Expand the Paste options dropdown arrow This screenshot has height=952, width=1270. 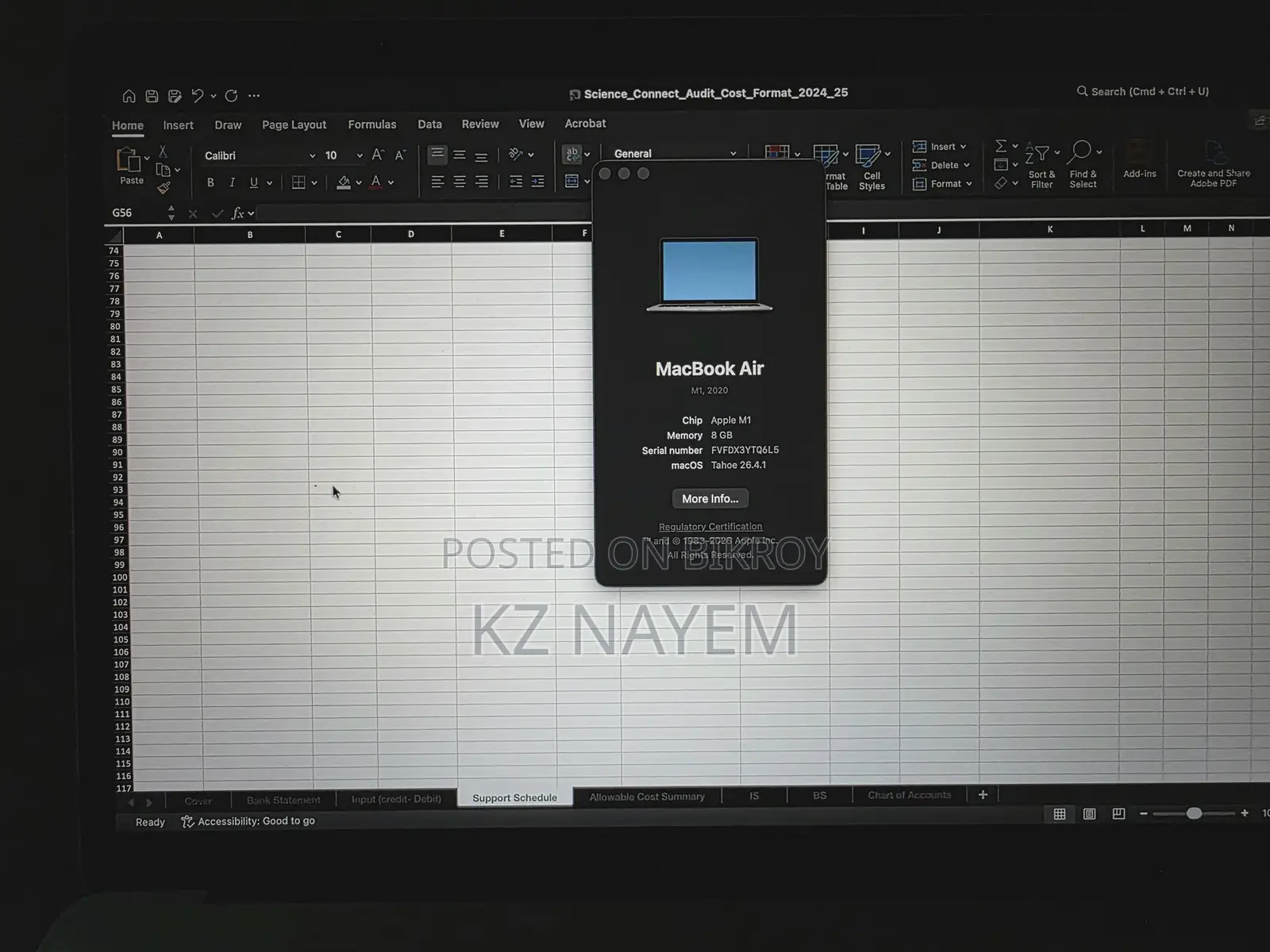click(146, 159)
